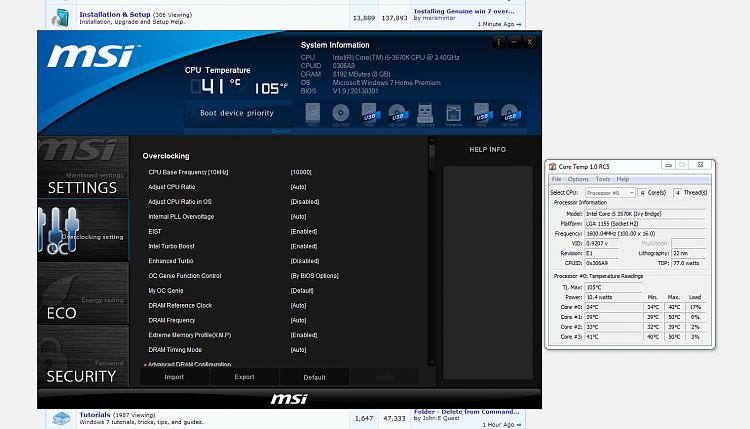The height and width of the screenshot is (429, 750).
Task: Choose the USB Key boot device icon
Action: [x=425, y=114]
